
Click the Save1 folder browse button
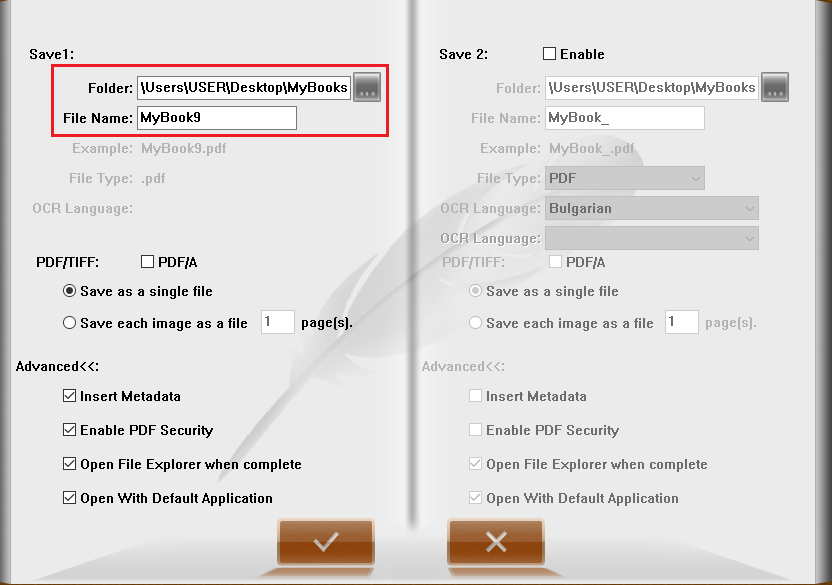coord(367,87)
